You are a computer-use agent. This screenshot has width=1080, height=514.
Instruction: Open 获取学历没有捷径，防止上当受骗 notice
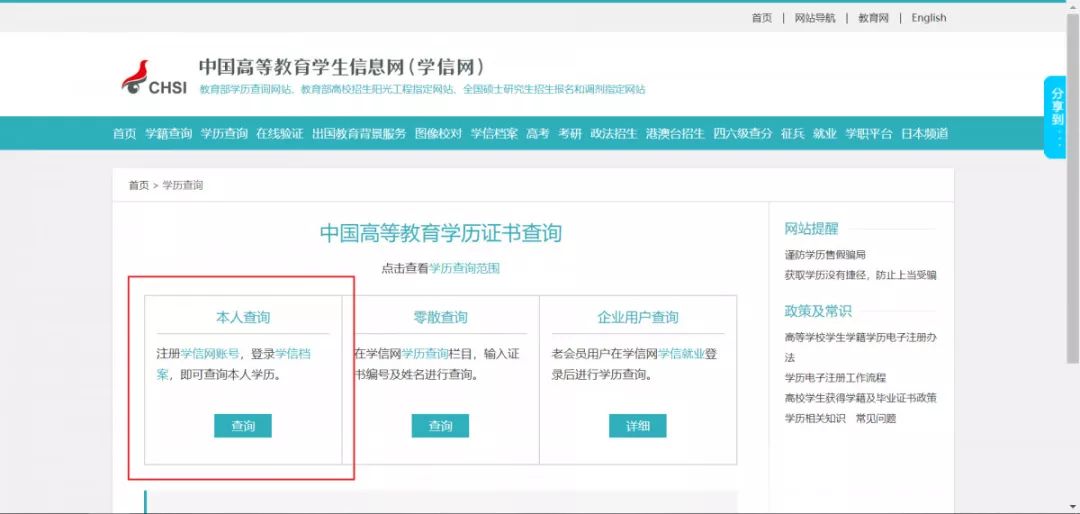(860, 275)
